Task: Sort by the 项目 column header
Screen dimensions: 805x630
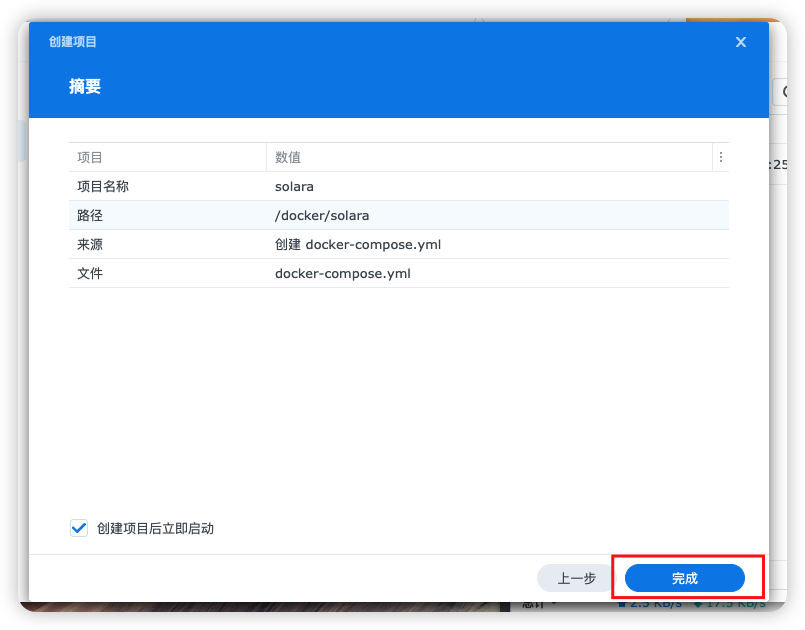Action: pyautogui.click(x=90, y=157)
